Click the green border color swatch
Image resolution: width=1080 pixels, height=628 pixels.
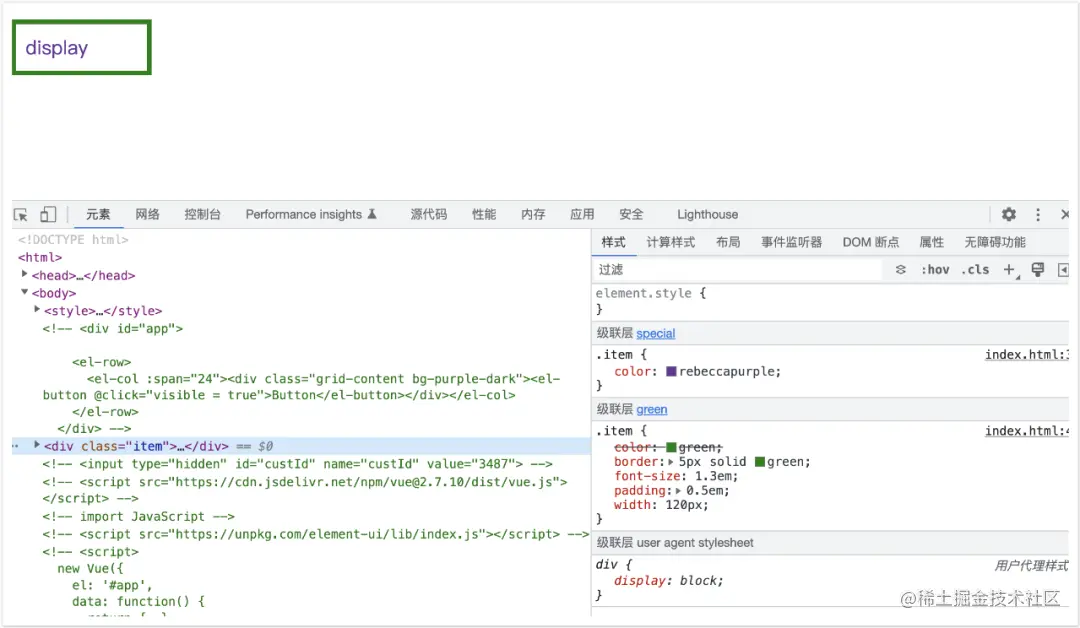pyautogui.click(x=760, y=462)
